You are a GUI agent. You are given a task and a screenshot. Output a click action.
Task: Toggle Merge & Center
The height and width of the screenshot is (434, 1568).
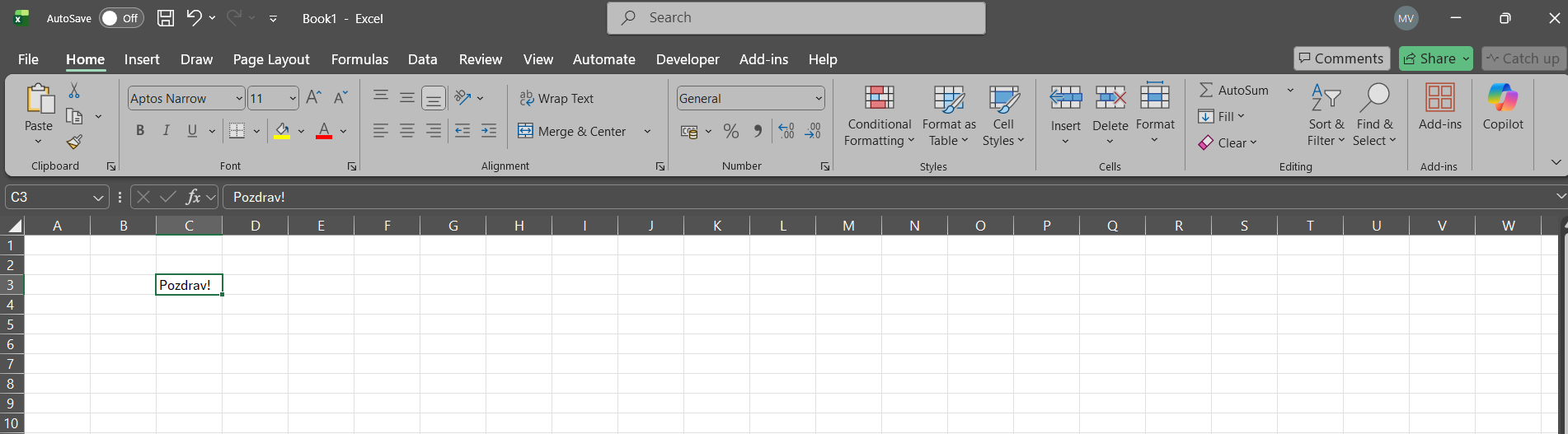coord(572,131)
